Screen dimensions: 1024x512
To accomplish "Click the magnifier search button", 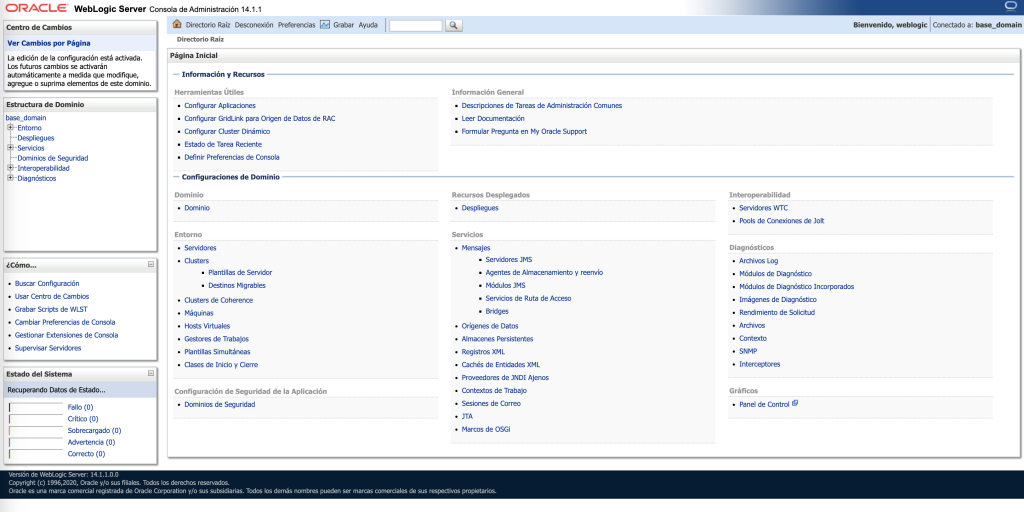I will coord(453,25).
